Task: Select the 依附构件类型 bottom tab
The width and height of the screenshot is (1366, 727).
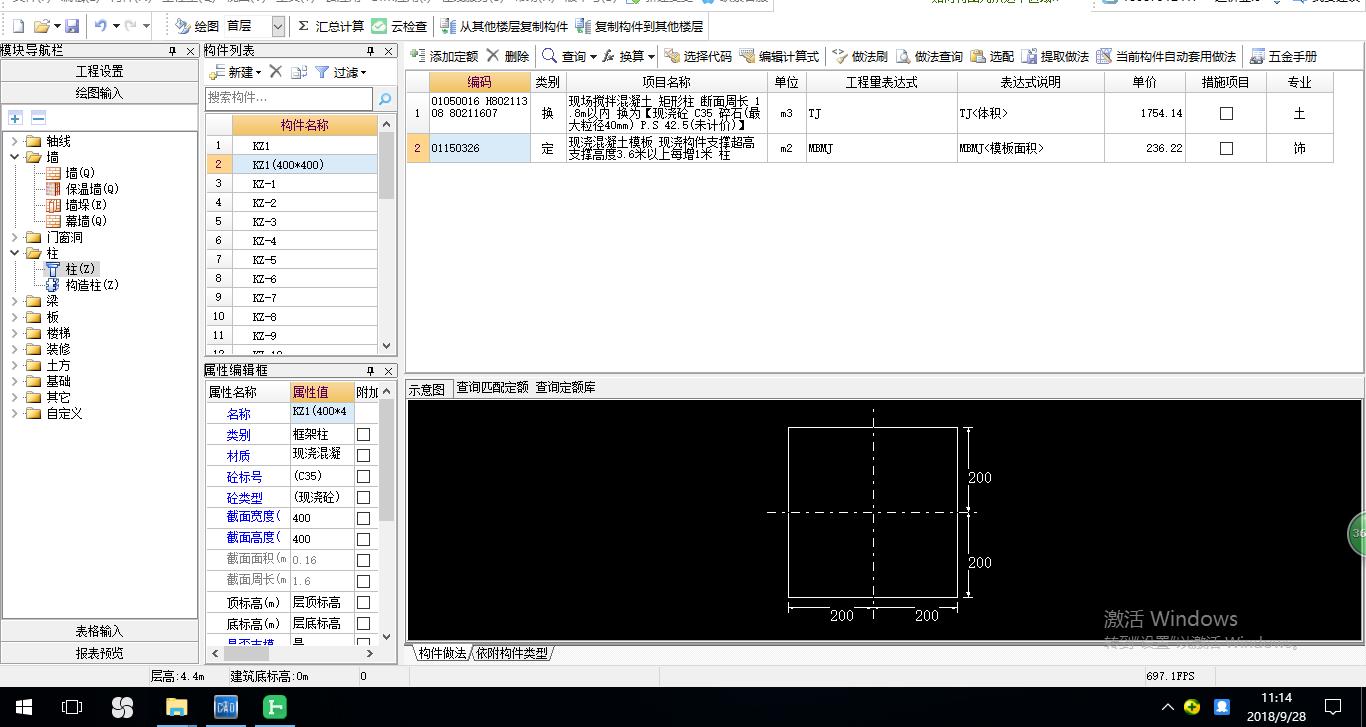Action: point(511,653)
